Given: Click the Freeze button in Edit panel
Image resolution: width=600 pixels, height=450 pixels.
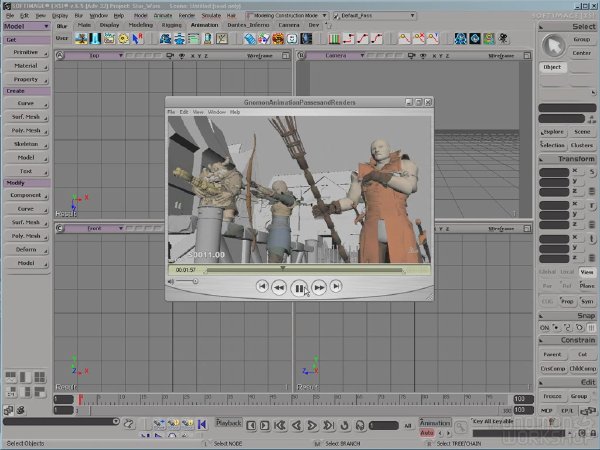Looking at the screenshot, I should tap(552, 396).
